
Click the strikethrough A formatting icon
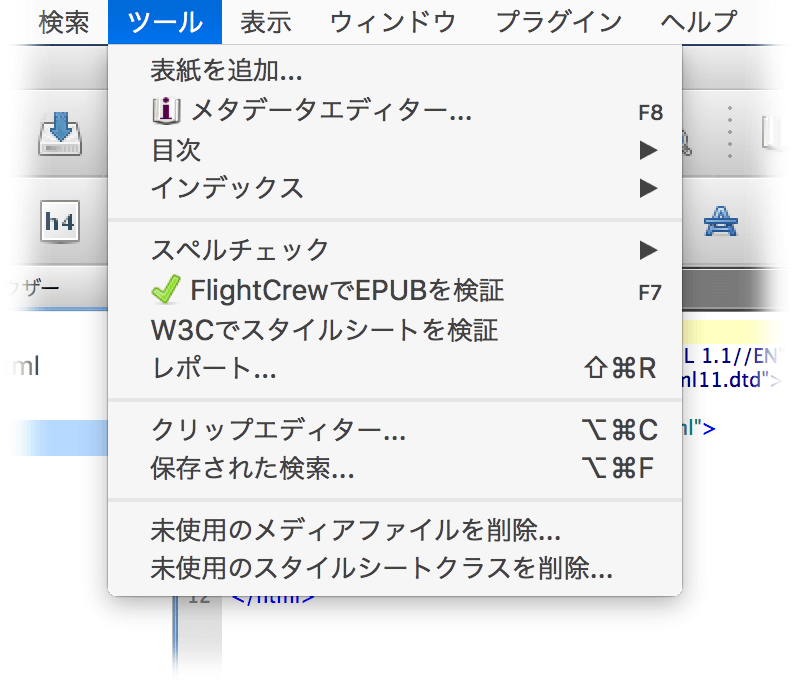720,222
